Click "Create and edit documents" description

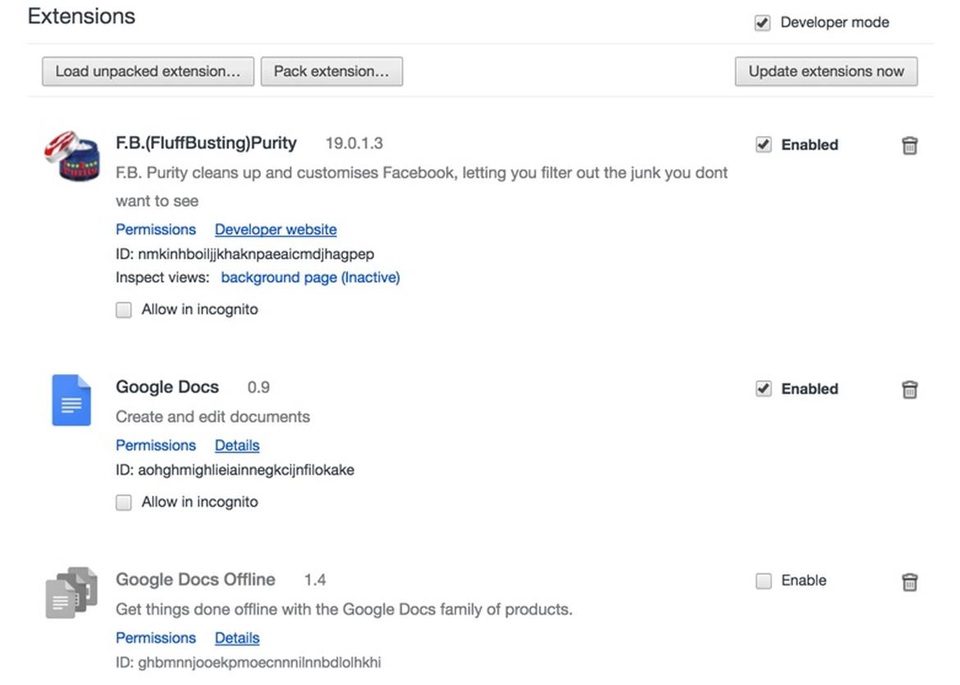[x=212, y=417]
